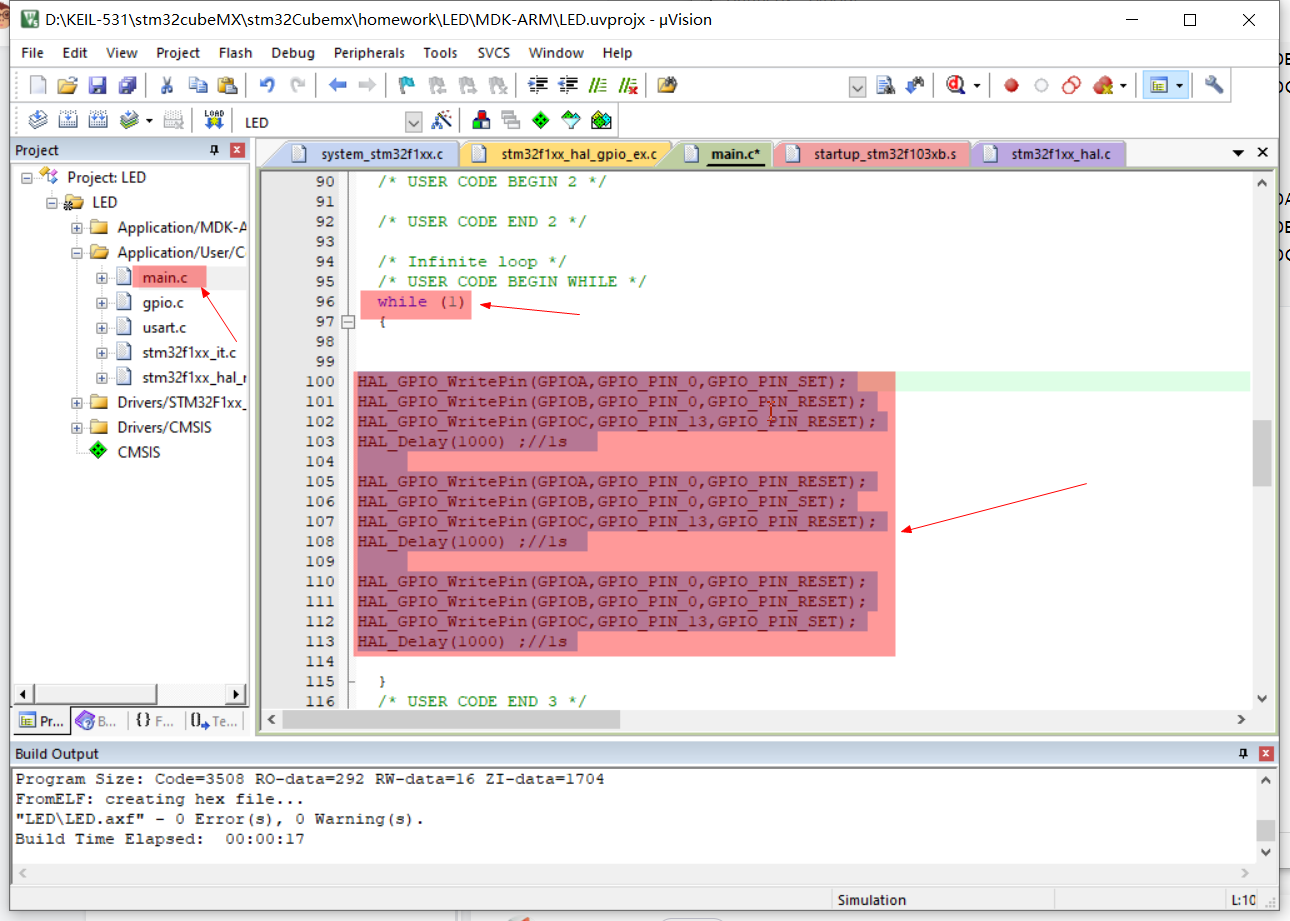The image size is (1290, 921).
Task: Paste from clipboard icon
Action: (227, 85)
